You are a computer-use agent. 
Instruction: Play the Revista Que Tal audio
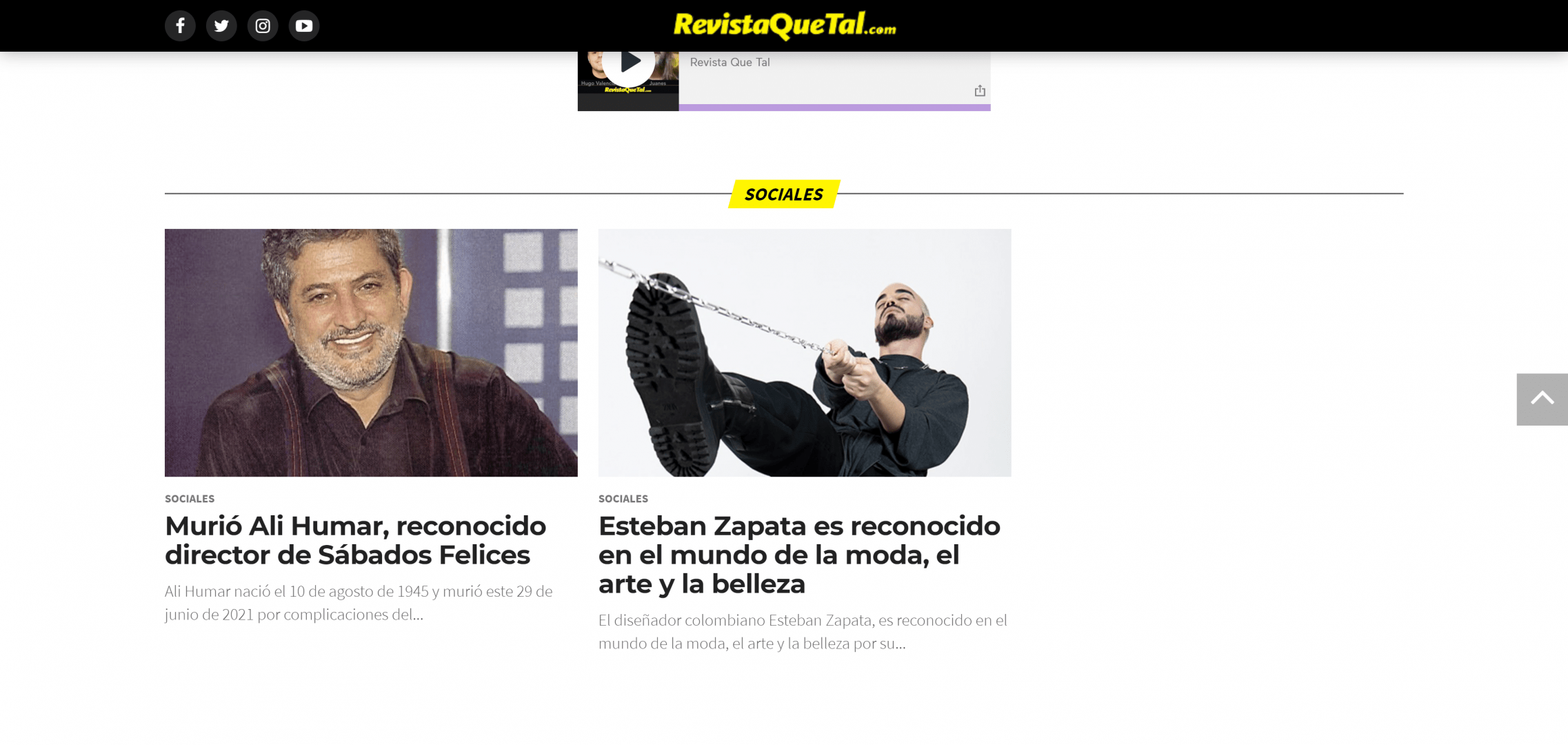629,61
